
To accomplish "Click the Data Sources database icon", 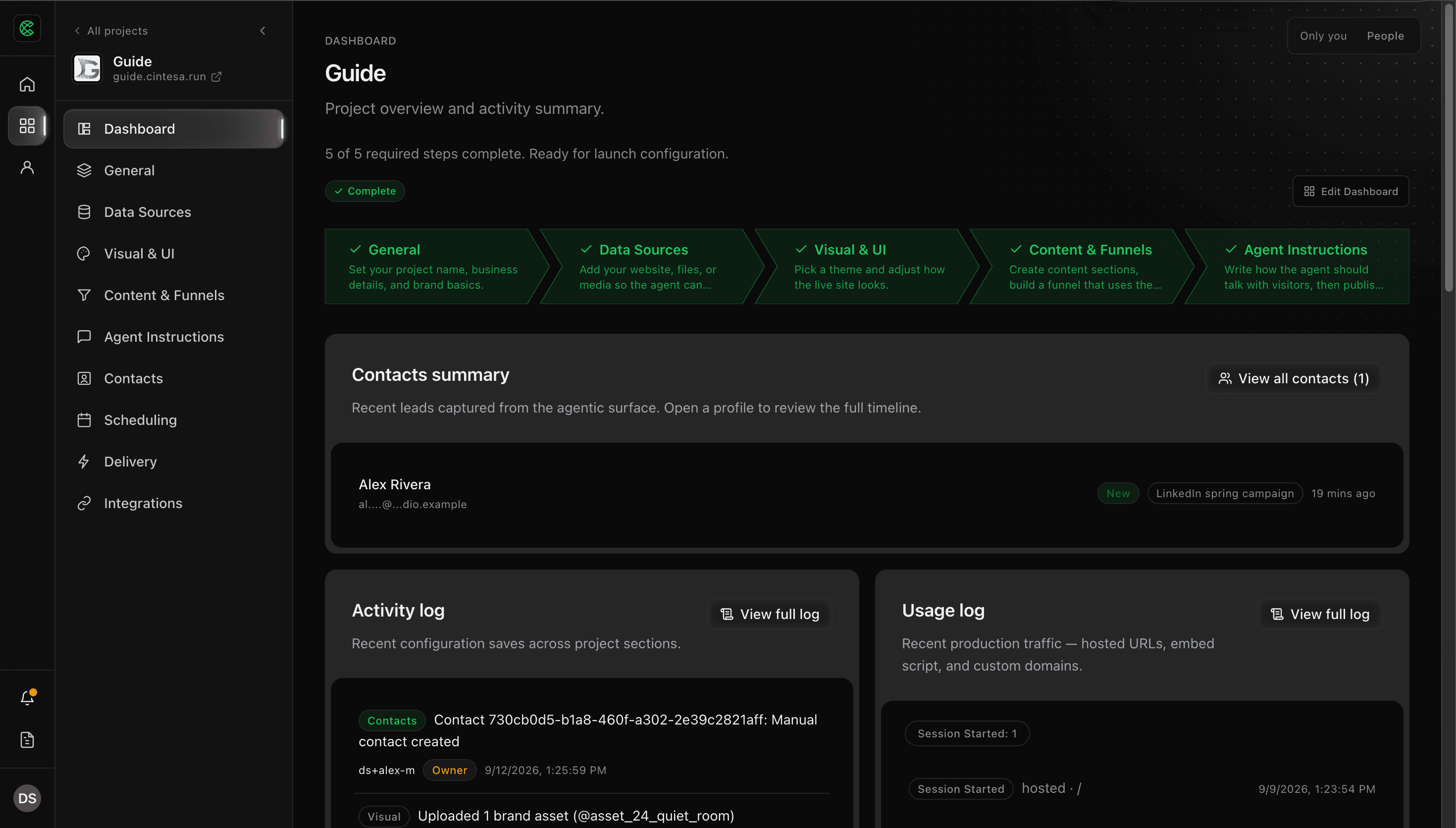I will (x=84, y=211).
